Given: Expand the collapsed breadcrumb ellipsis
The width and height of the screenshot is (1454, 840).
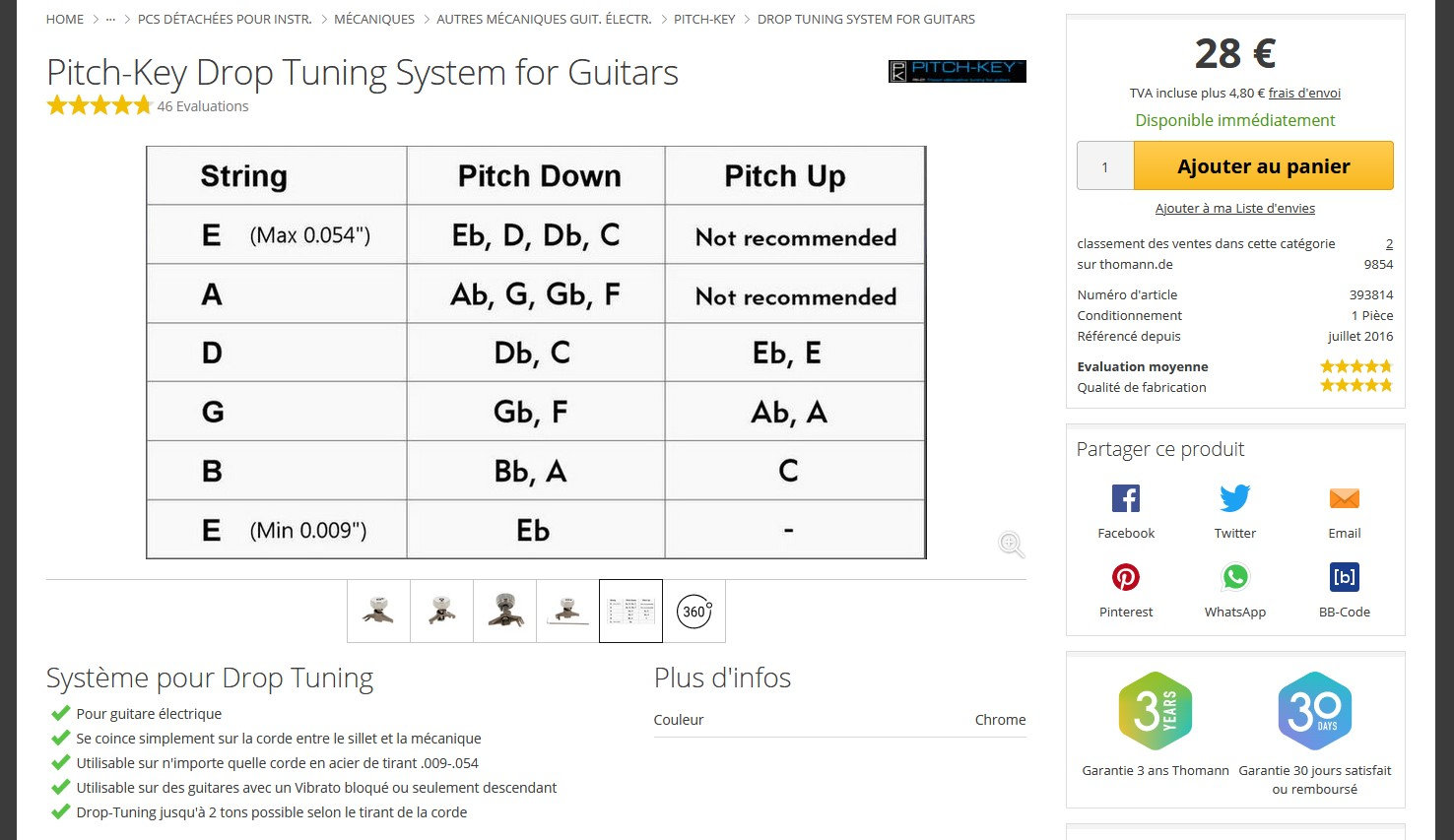Looking at the screenshot, I should pos(110,19).
